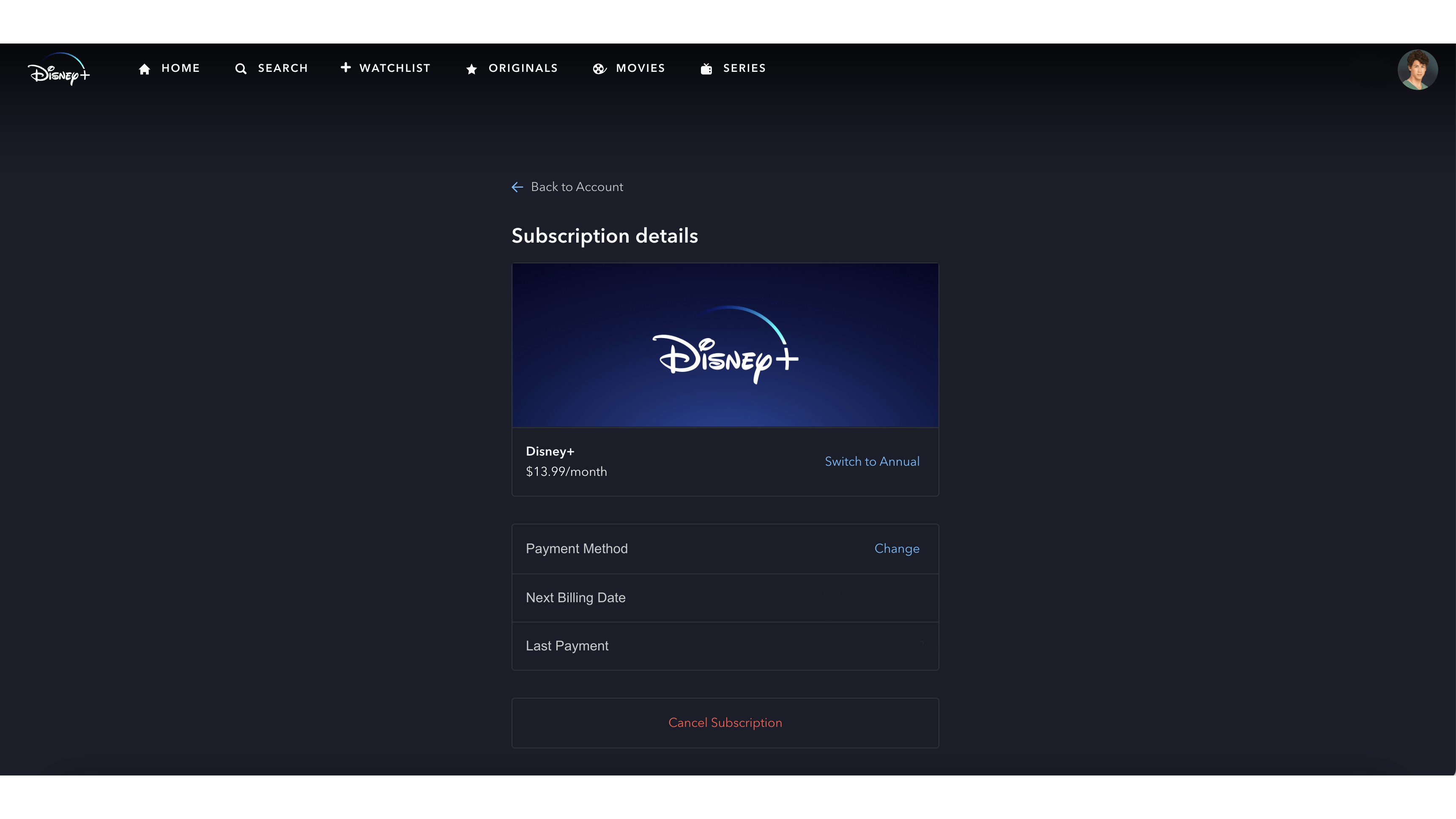1456x819 pixels.
Task: Open the Payment Method details row
Action: (x=650, y=549)
